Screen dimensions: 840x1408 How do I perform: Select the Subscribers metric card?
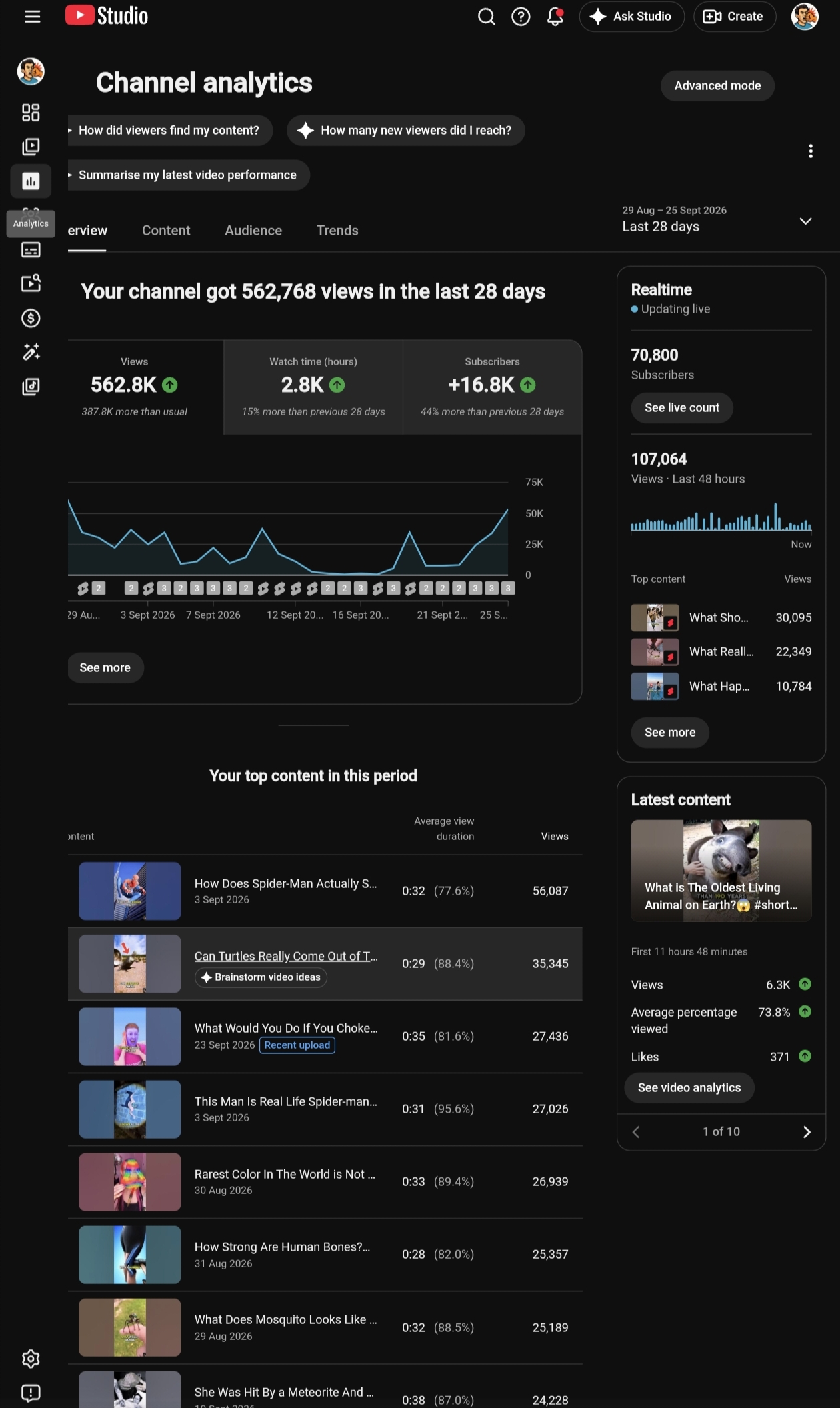492,387
